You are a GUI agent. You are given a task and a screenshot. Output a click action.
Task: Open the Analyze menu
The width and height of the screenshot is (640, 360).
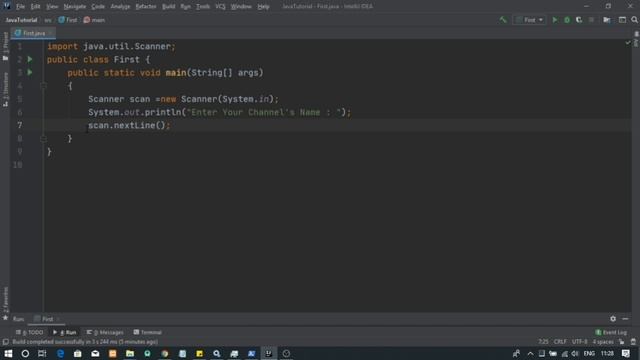coord(120,7)
